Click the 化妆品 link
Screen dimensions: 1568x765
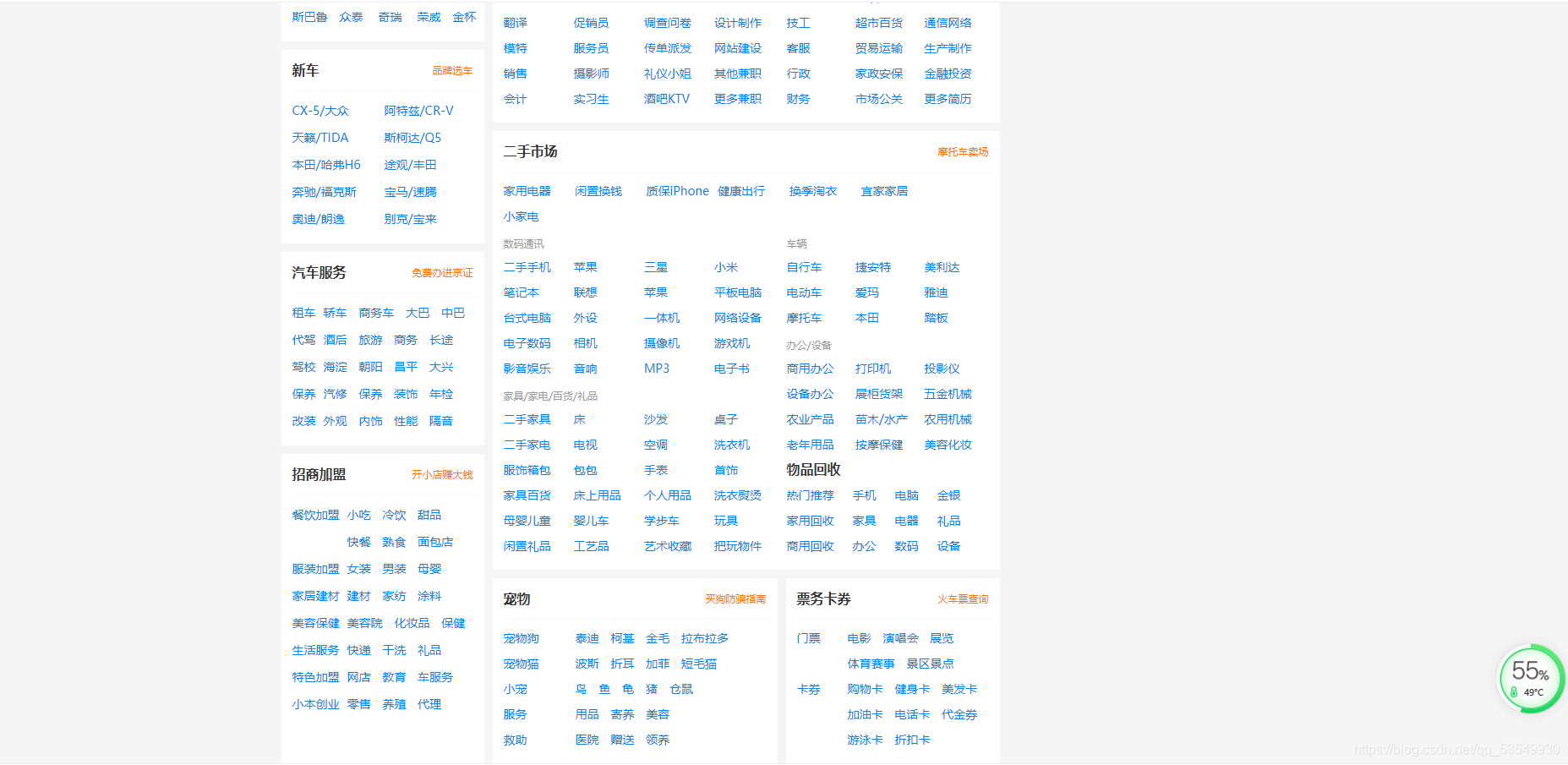[412, 623]
